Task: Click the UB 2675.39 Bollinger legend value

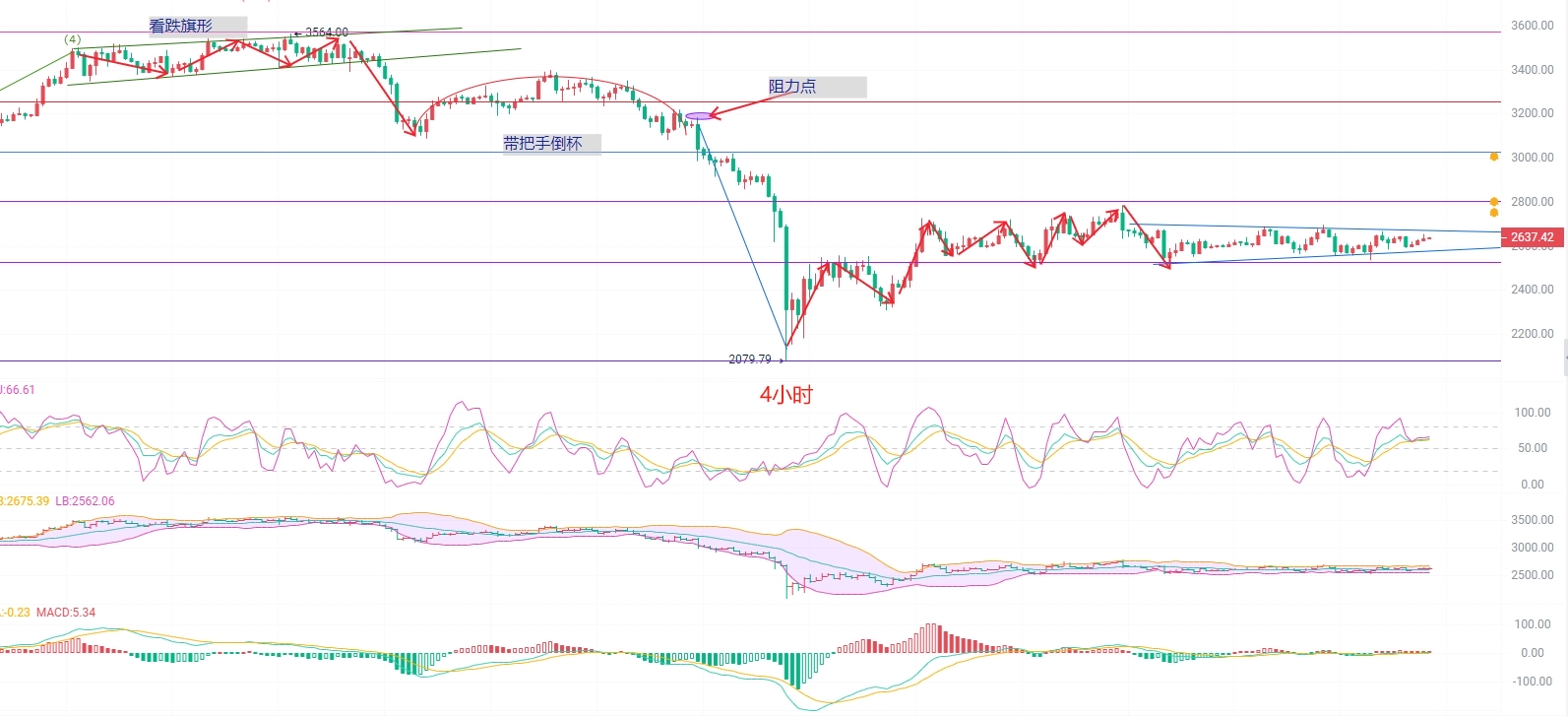Action: coord(26,501)
